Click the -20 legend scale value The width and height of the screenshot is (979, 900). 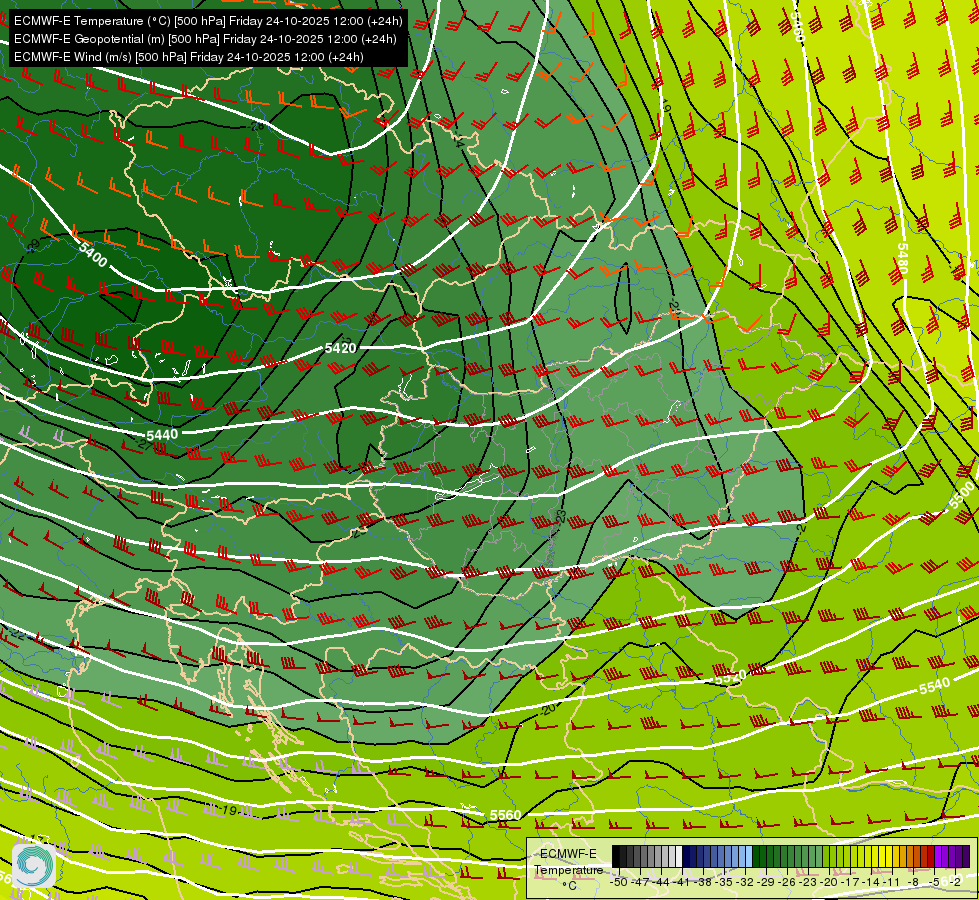(x=829, y=883)
